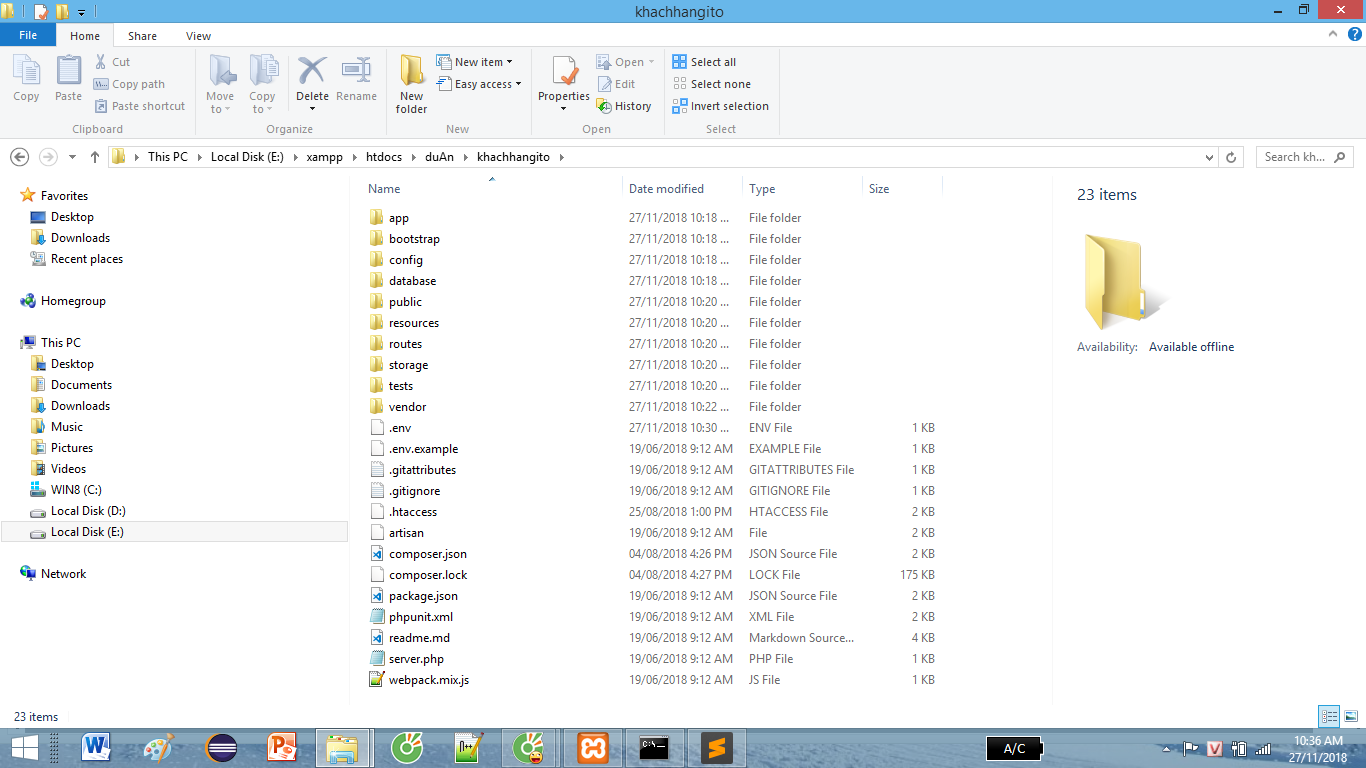Viewport: 1366px width, 768px height.
Task: Switch to the View ribbon tab
Action: (x=198, y=36)
